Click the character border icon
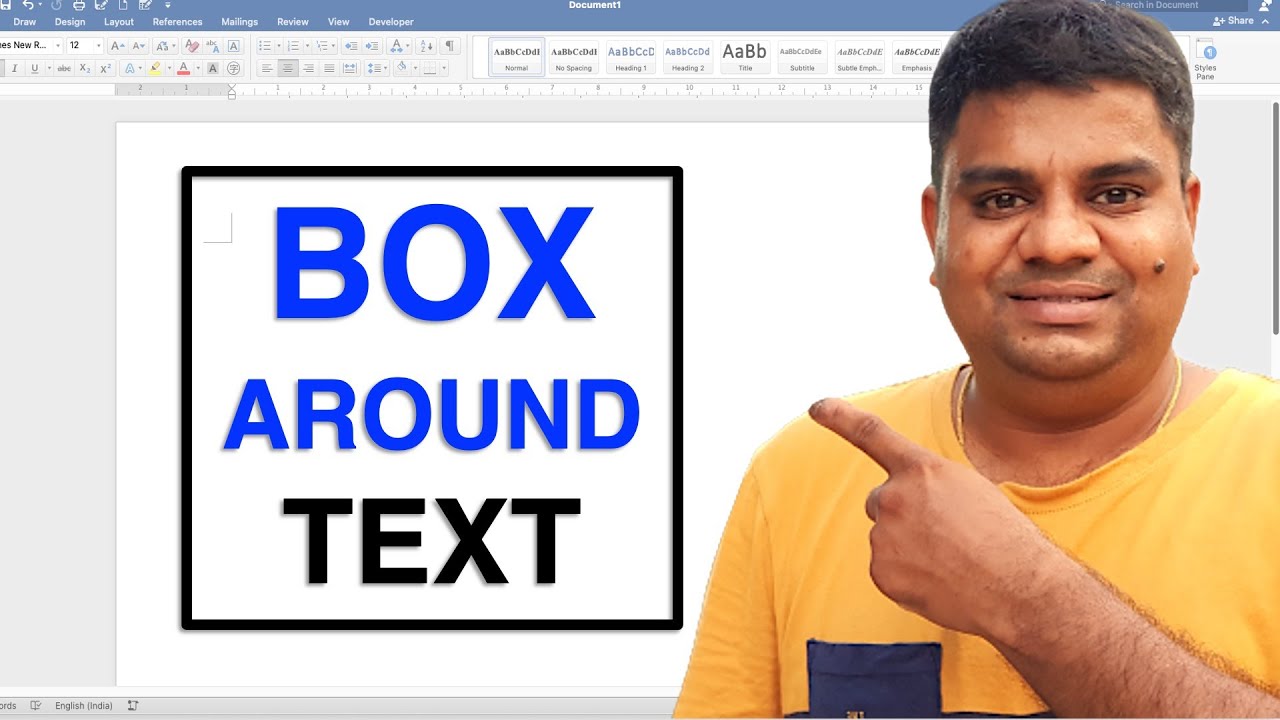This screenshot has height=720, width=1280. pos(234,46)
